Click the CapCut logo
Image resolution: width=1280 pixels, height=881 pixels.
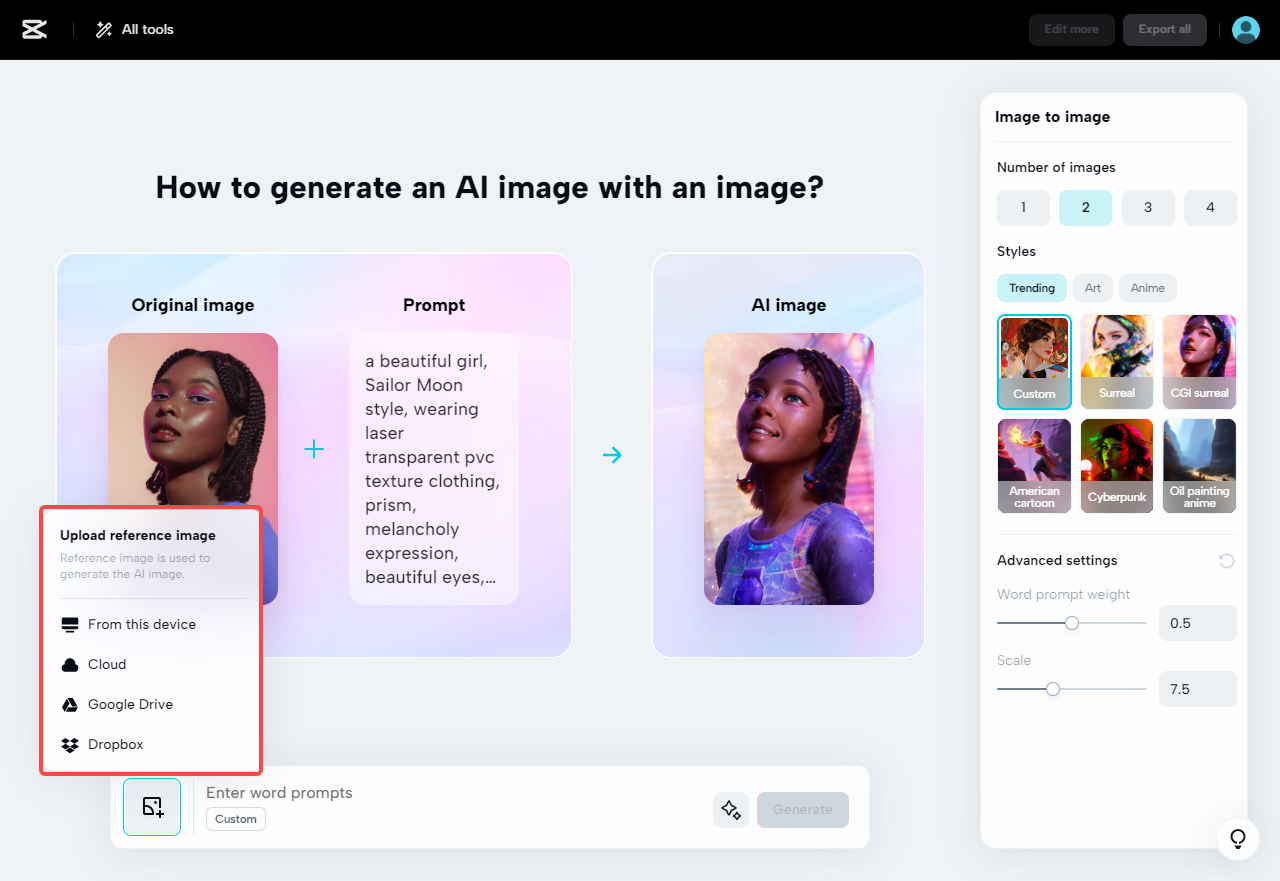(x=33, y=29)
